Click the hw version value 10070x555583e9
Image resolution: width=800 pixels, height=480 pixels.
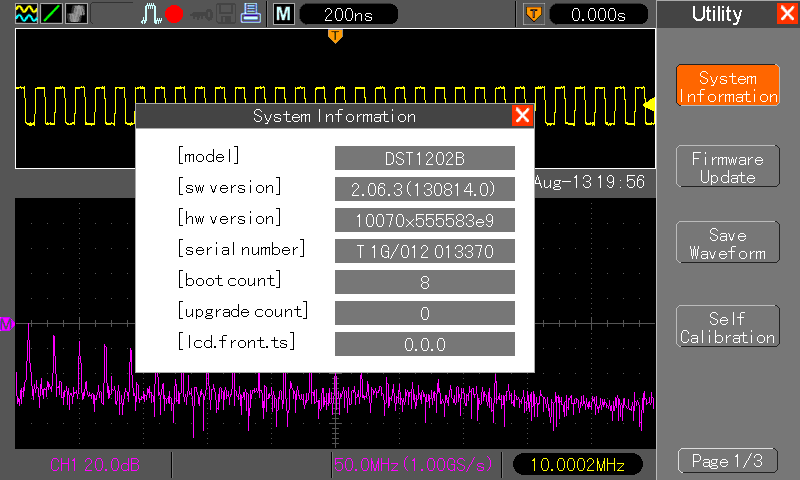[x=424, y=220]
